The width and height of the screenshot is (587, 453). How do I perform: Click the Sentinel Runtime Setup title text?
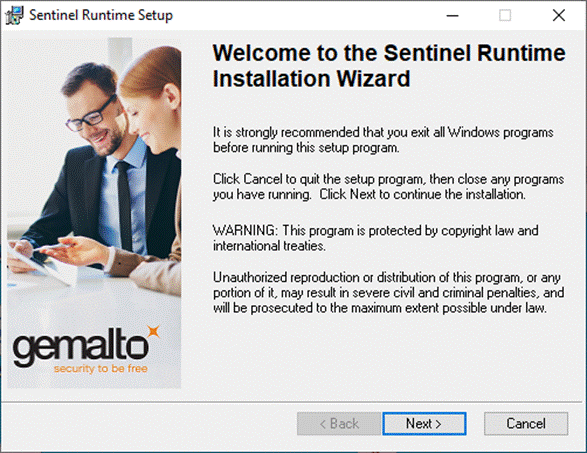(101, 15)
